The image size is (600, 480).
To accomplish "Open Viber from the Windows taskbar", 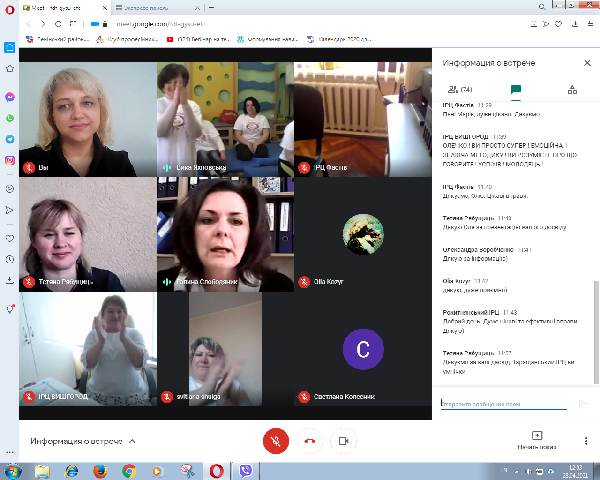I will (246, 471).
